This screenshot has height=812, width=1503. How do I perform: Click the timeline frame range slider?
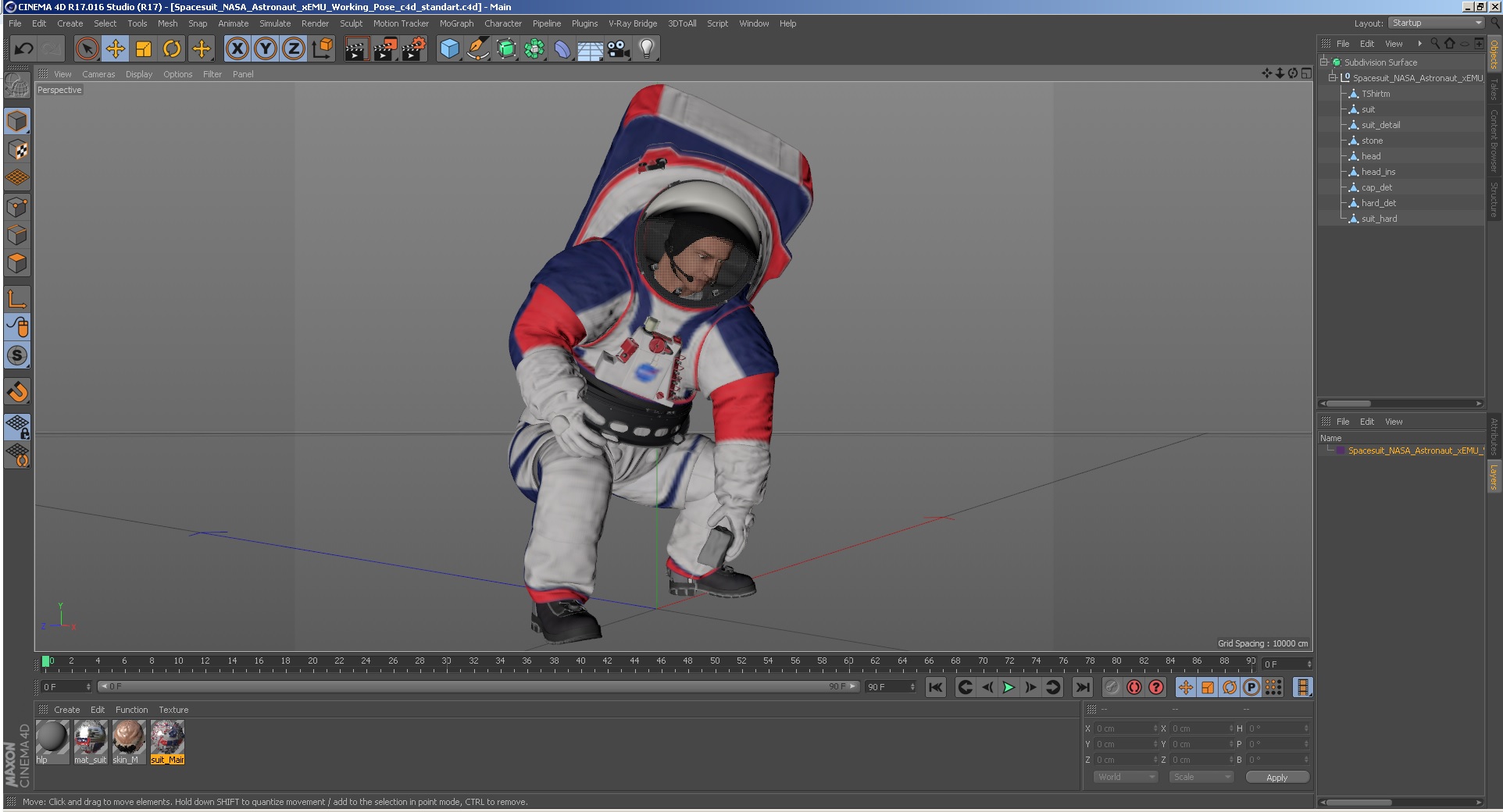(x=478, y=687)
